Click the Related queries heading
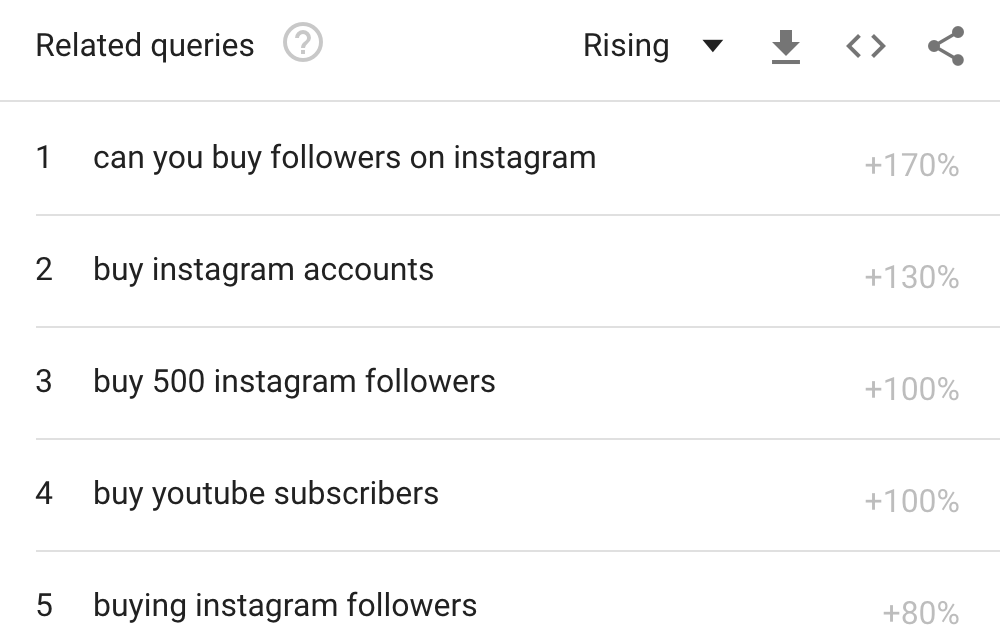Image resolution: width=1000 pixels, height=630 pixels. point(145,46)
